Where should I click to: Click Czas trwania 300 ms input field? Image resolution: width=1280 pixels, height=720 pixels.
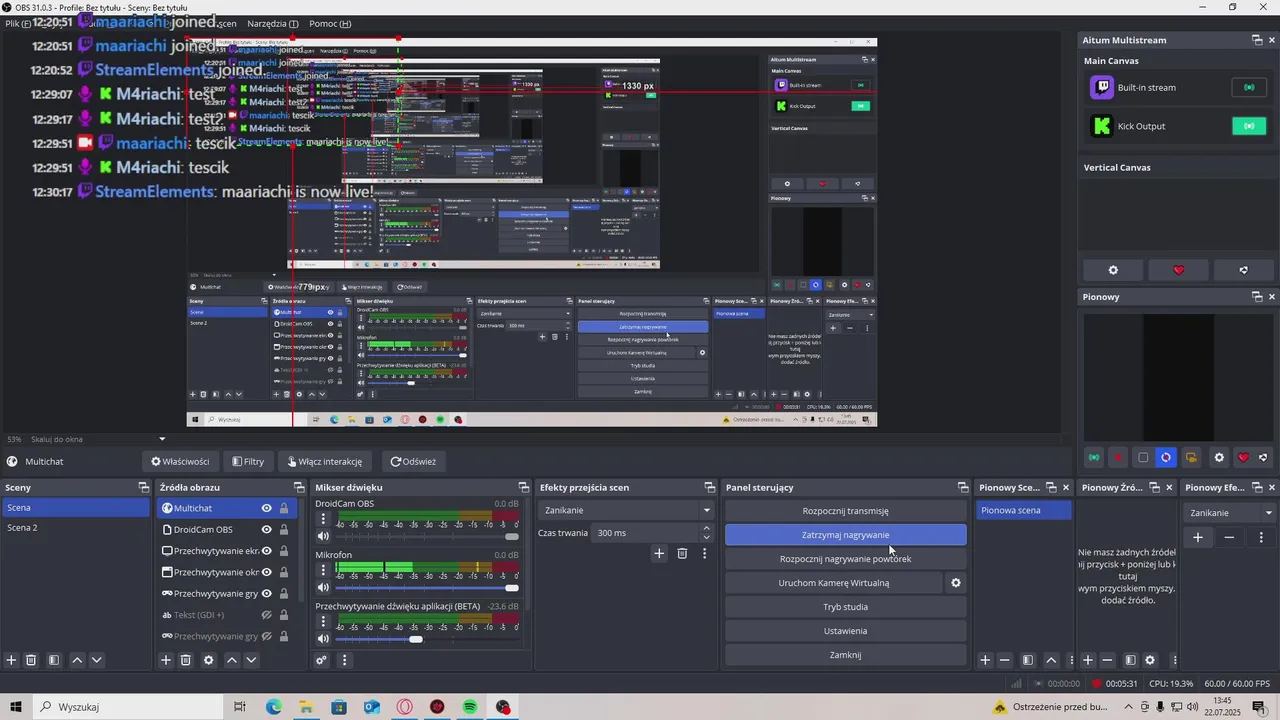pyautogui.click(x=645, y=533)
